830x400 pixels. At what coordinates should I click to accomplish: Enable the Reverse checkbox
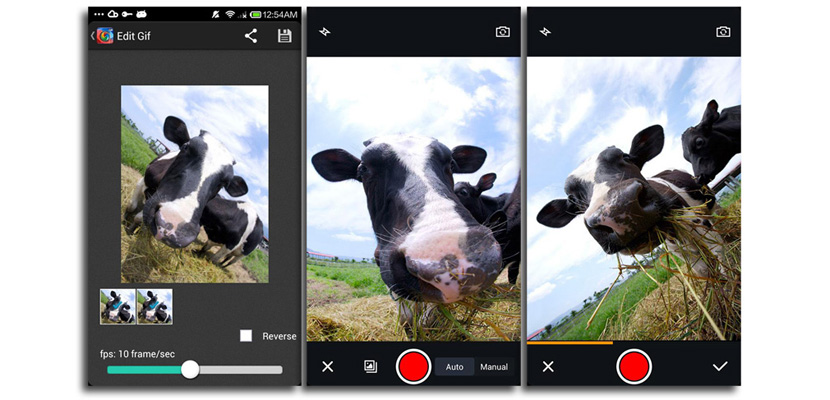tap(246, 336)
